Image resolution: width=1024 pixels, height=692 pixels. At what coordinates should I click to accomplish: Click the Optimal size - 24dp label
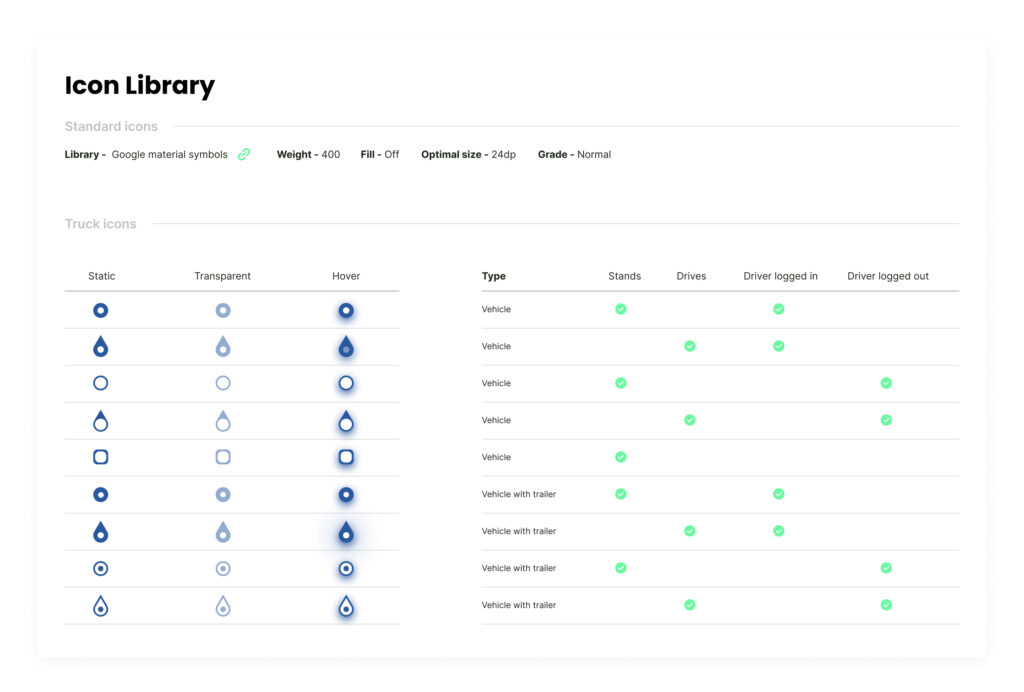click(468, 155)
